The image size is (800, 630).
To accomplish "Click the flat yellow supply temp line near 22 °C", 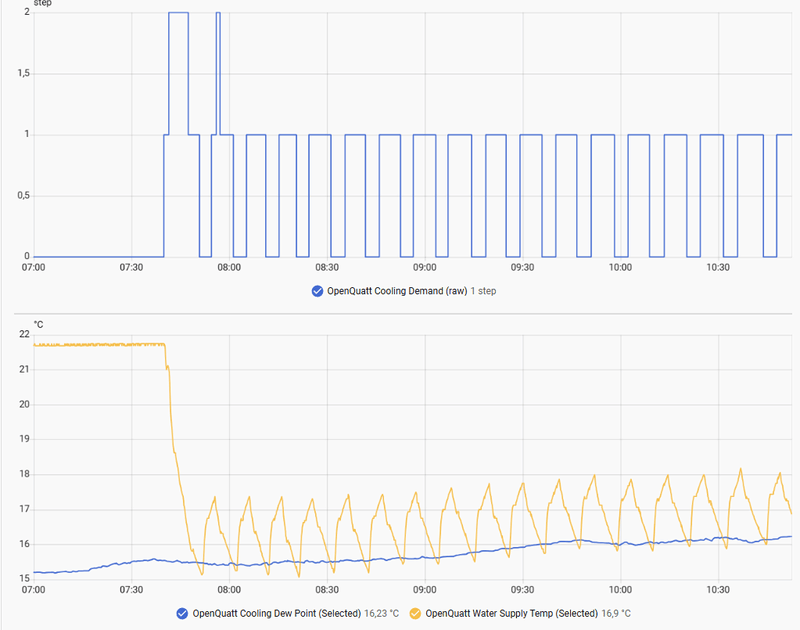I will pos(99,345).
